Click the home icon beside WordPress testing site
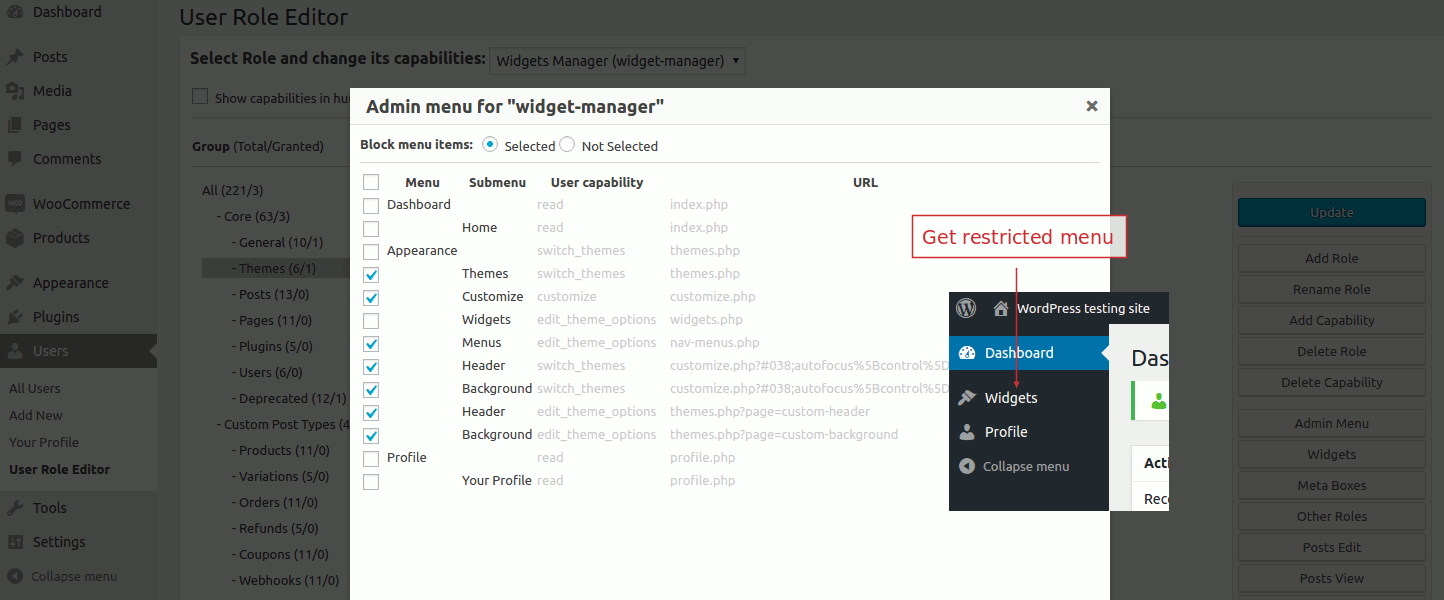The width and height of the screenshot is (1444, 600). 1000,309
